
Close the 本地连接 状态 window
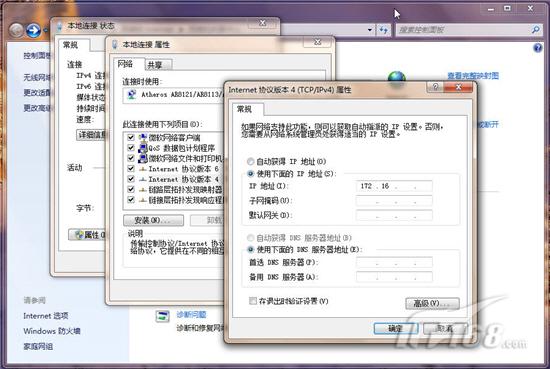pos(263,23)
